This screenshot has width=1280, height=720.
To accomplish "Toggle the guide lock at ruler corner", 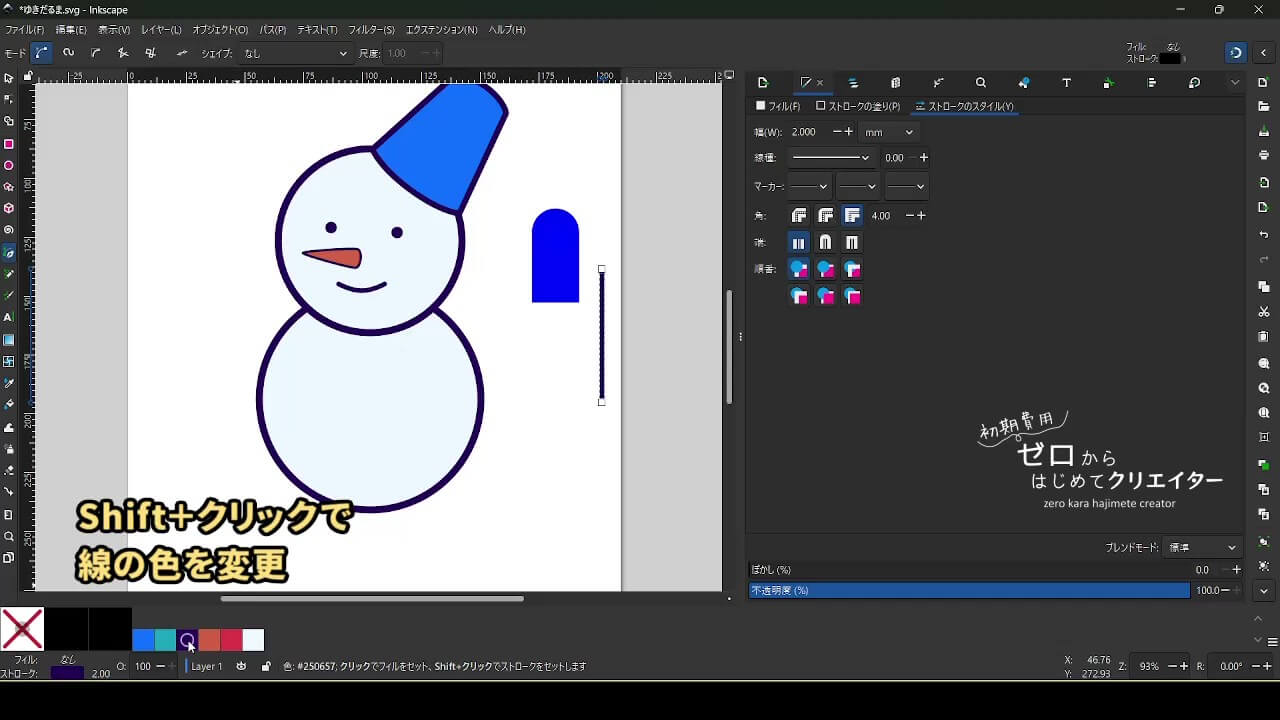I will [x=28, y=76].
